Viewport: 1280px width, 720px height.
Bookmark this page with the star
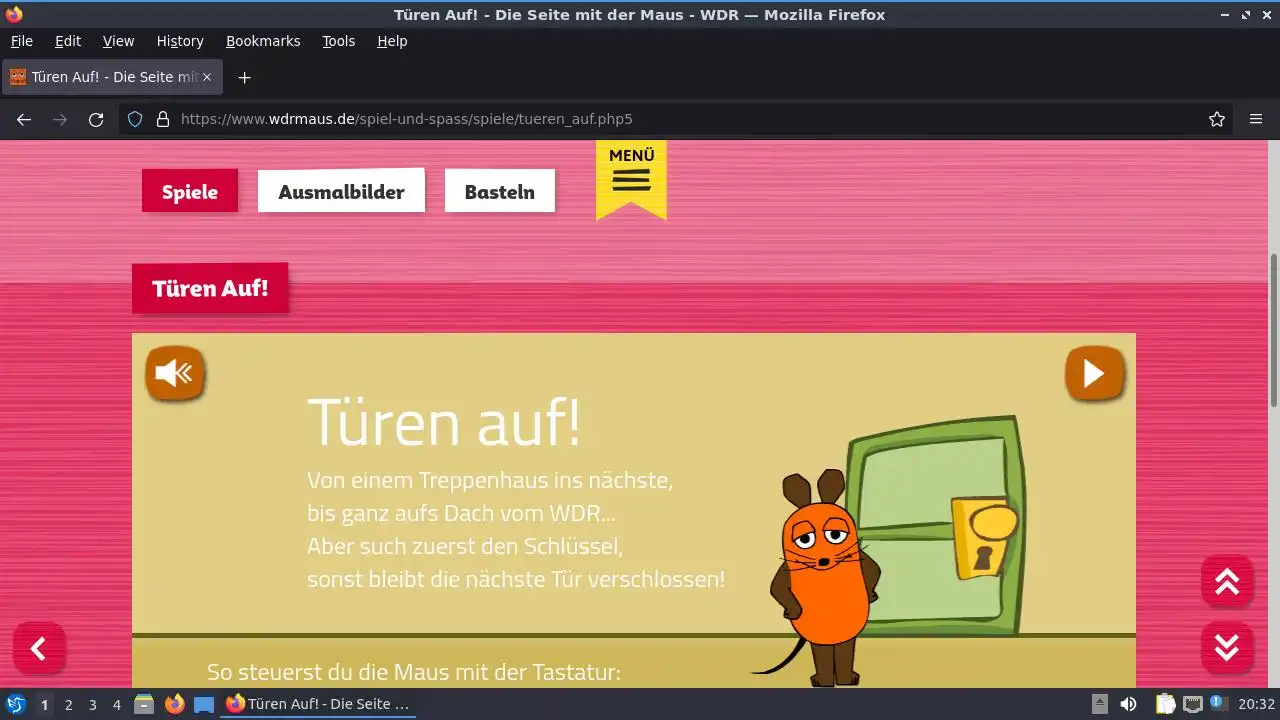click(1217, 119)
